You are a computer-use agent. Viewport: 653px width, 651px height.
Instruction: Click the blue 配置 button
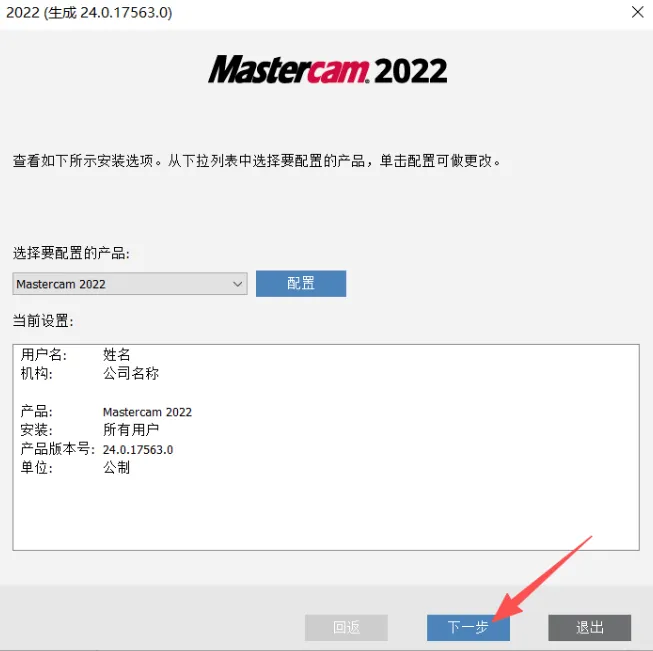coord(301,284)
